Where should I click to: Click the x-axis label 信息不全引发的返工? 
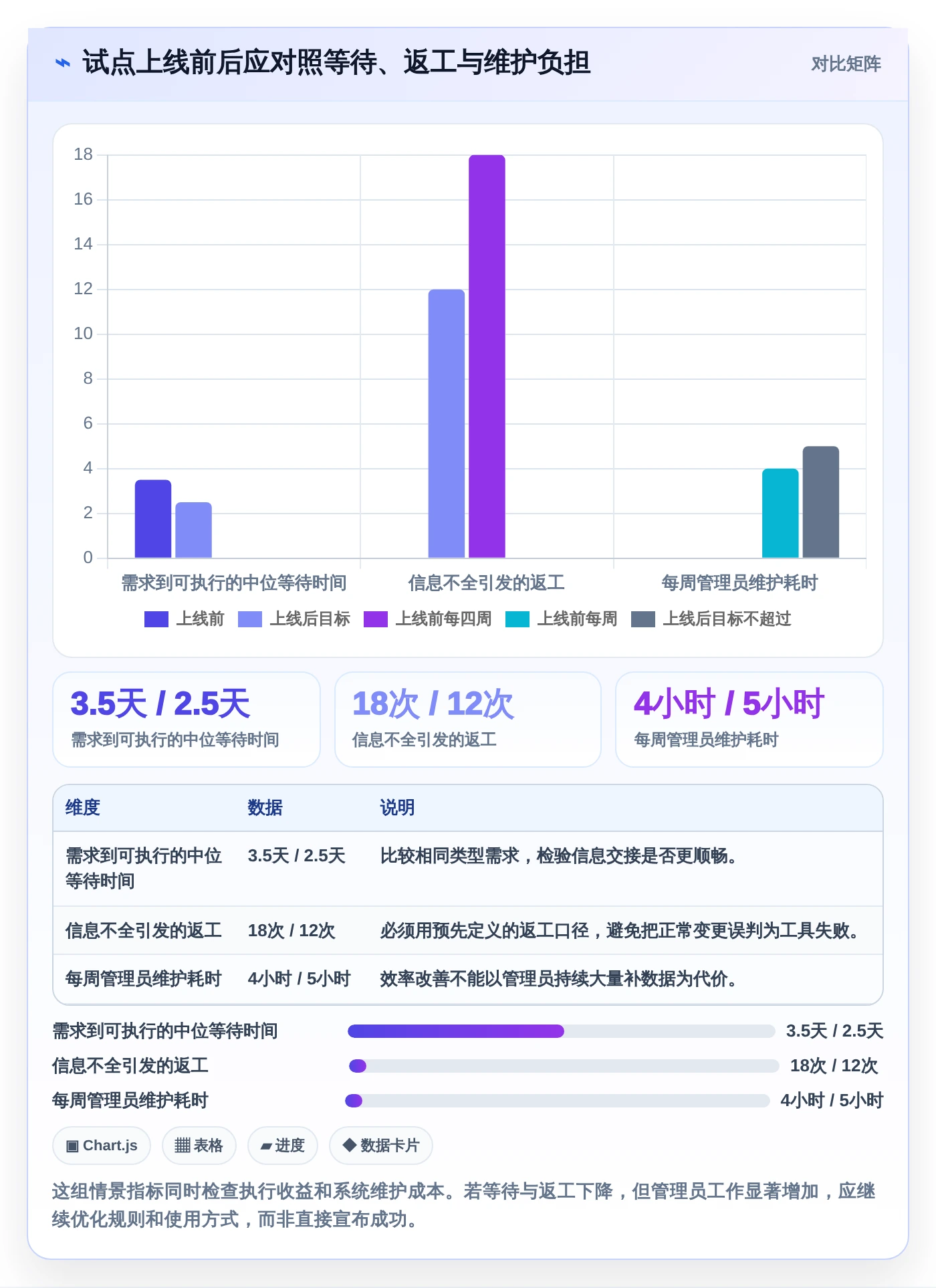pos(487,583)
